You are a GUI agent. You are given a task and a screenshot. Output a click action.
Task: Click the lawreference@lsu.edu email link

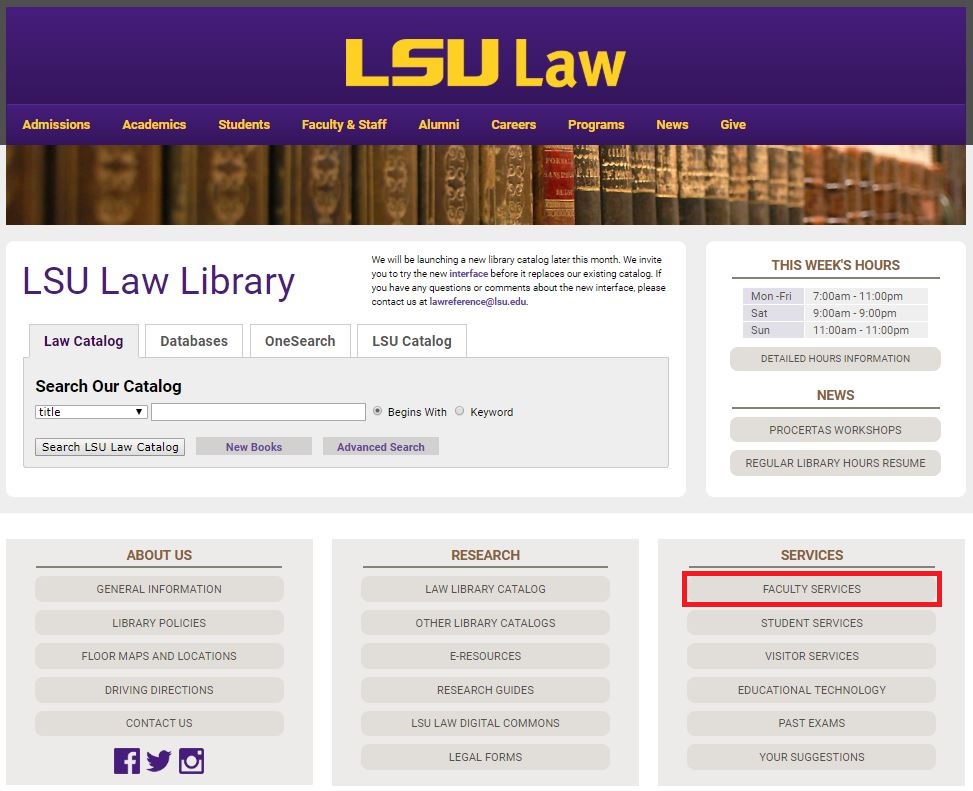[478, 302]
